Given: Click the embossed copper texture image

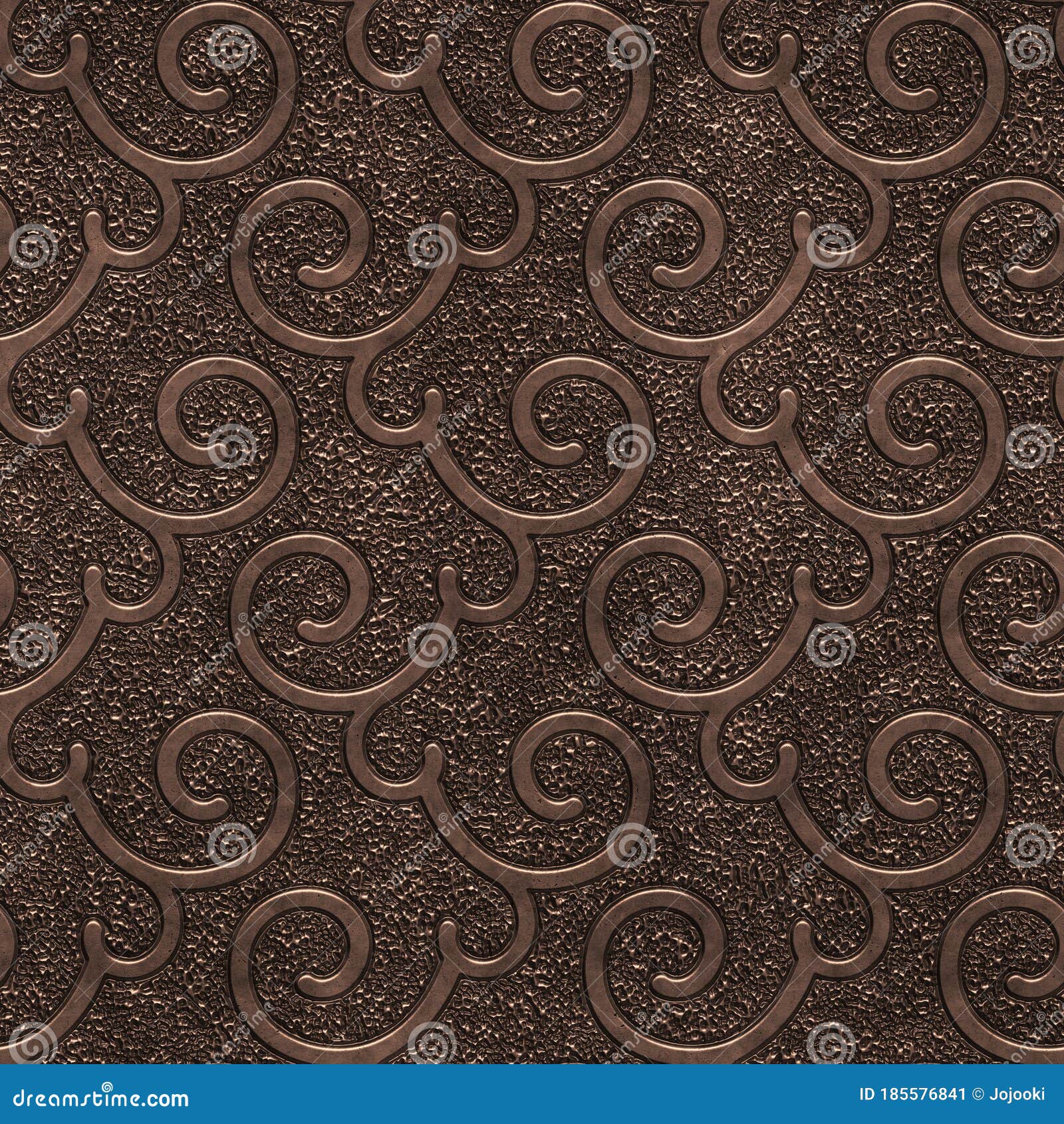Looking at the screenshot, I should click(532, 532).
